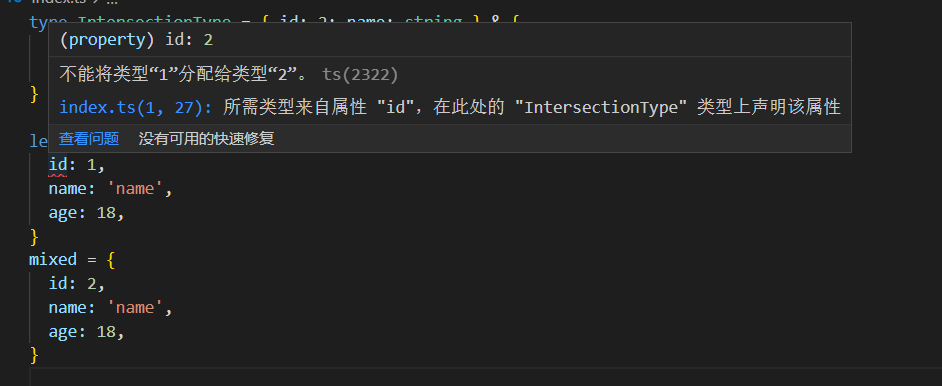The image size is (942, 386).
Task: Open the 查看问题 link in hover
Action: 88,139
